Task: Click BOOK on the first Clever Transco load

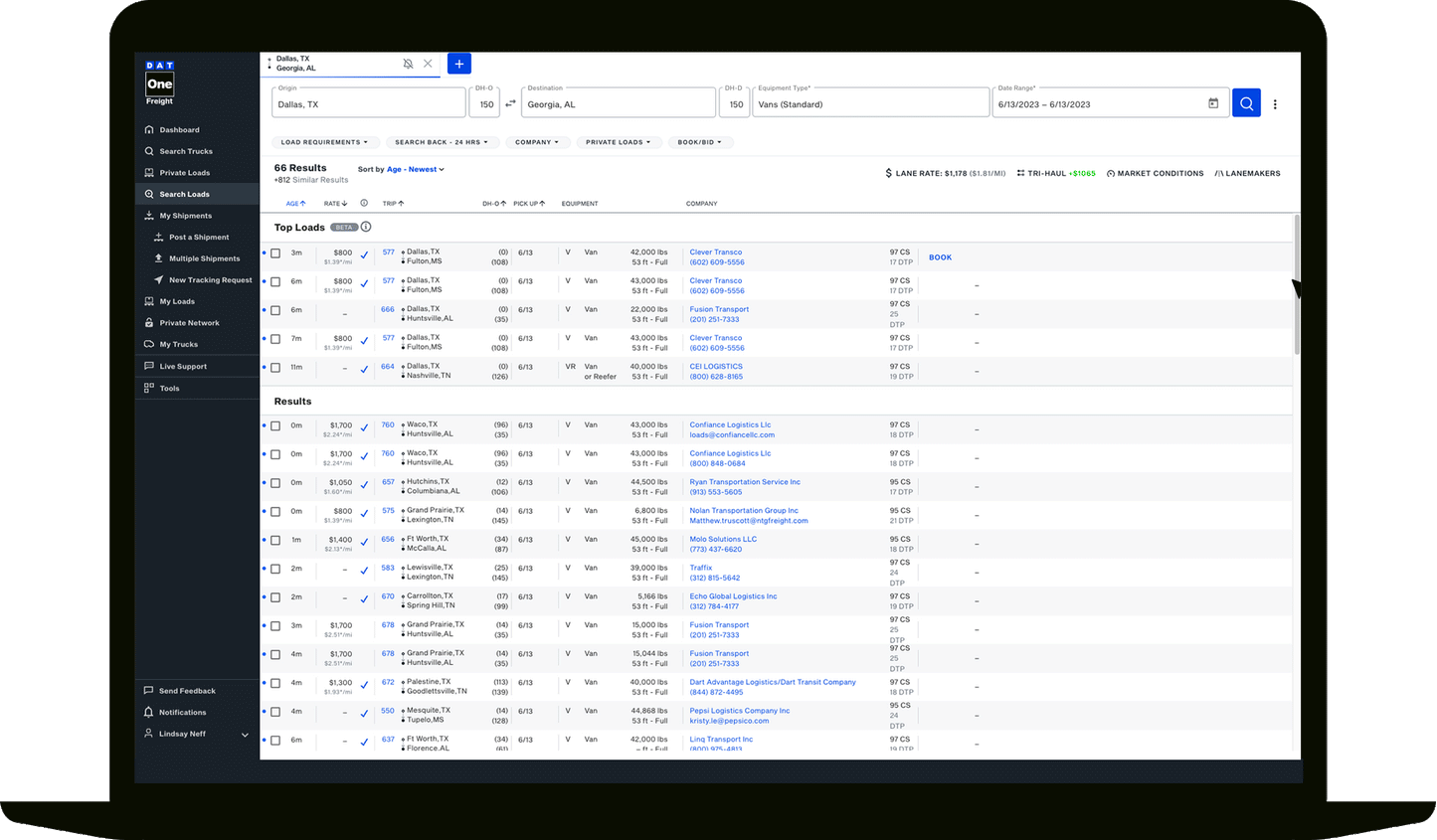Action: pos(939,256)
